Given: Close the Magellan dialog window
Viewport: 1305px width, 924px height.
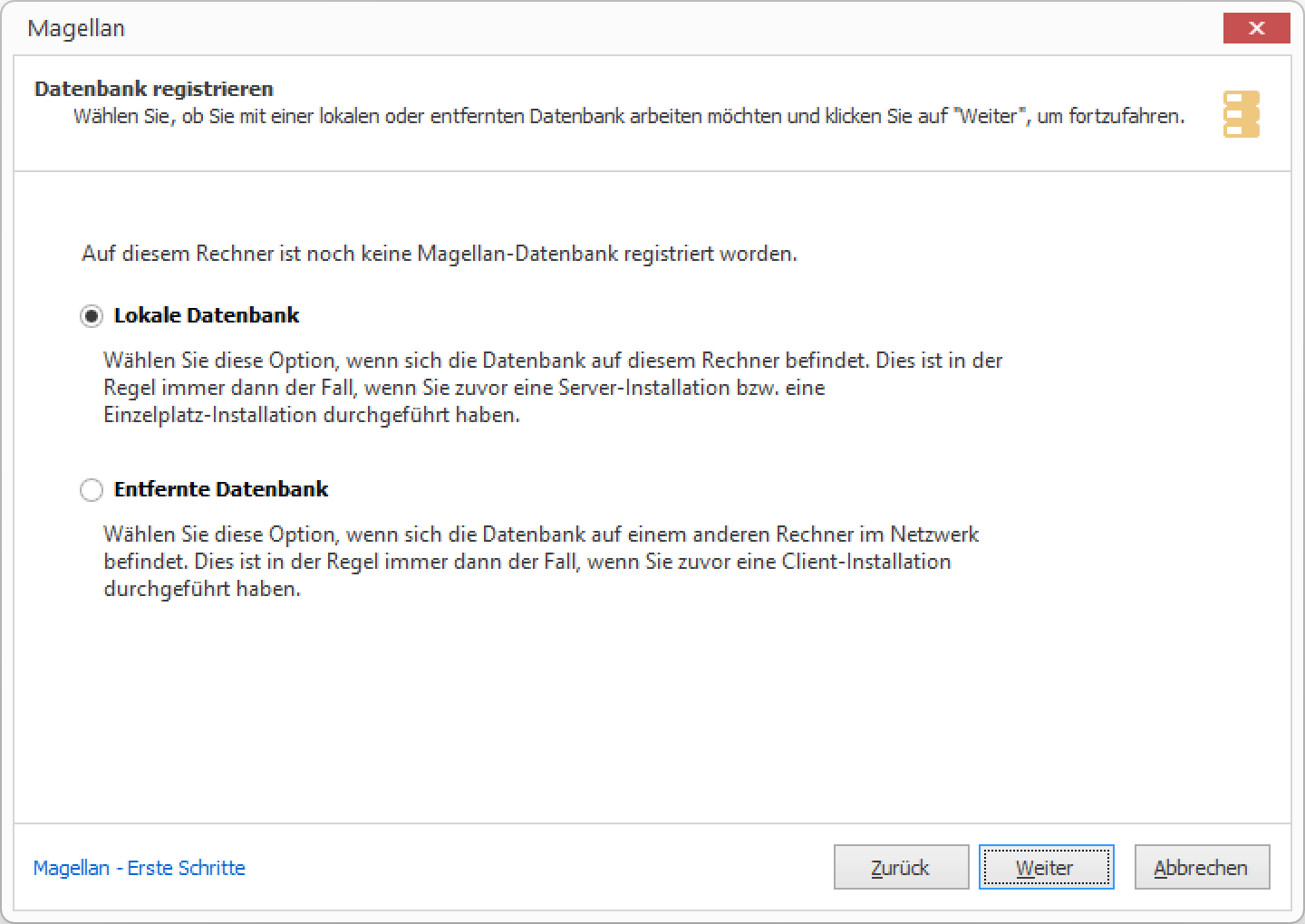Looking at the screenshot, I should click(1256, 28).
